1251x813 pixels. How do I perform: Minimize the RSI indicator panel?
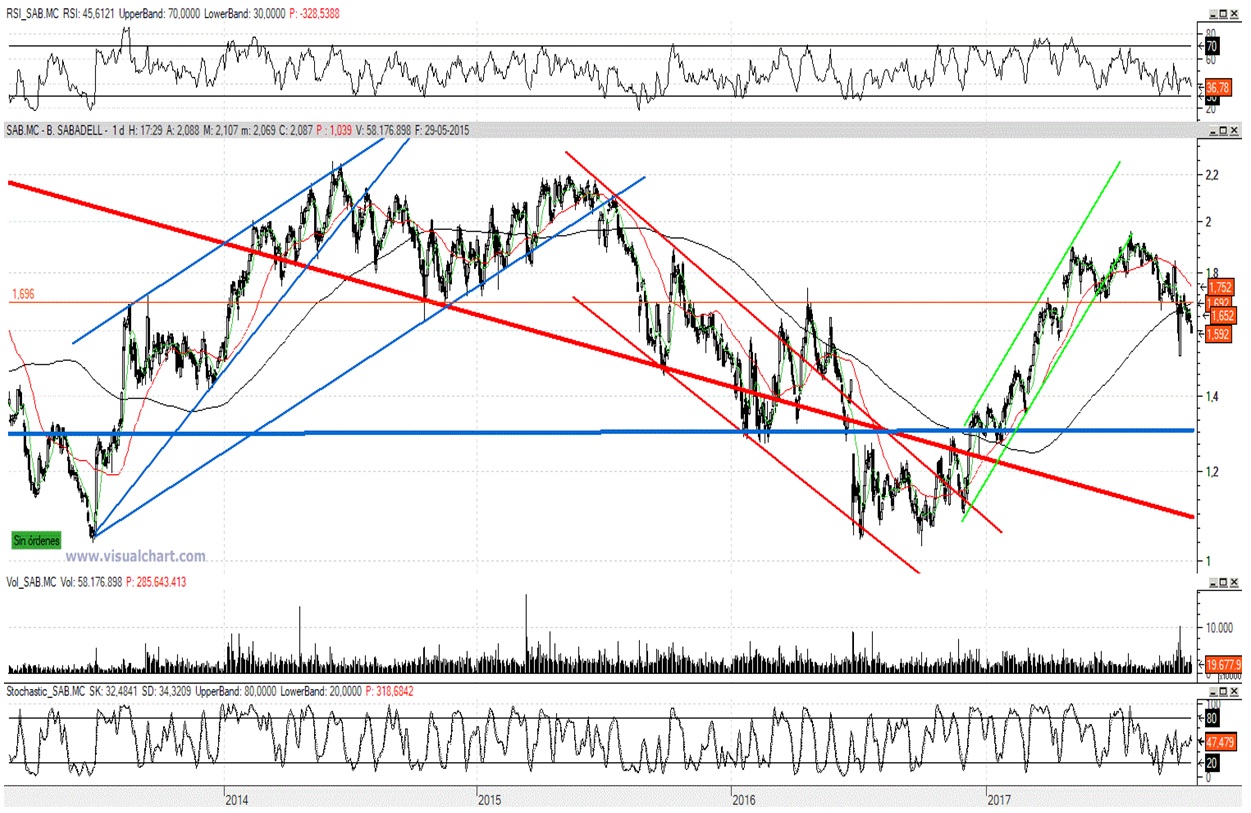point(1213,14)
